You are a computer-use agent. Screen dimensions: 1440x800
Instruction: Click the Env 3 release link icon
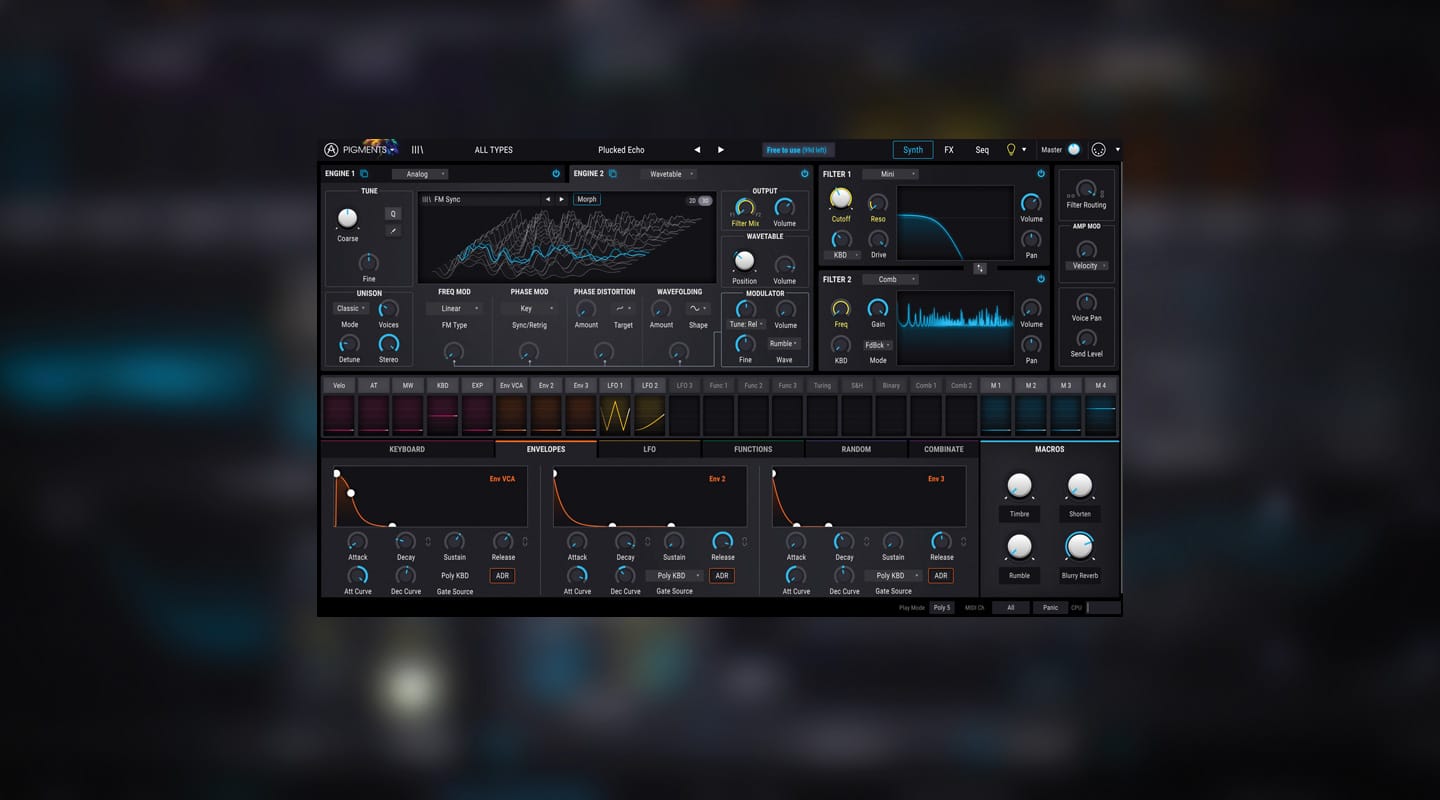point(963,542)
